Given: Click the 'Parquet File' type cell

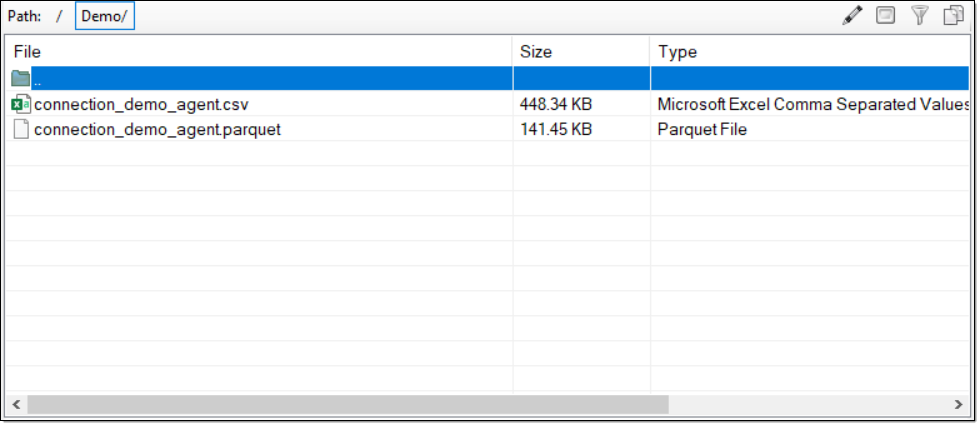Looking at the screenshot, I should 702,129.
